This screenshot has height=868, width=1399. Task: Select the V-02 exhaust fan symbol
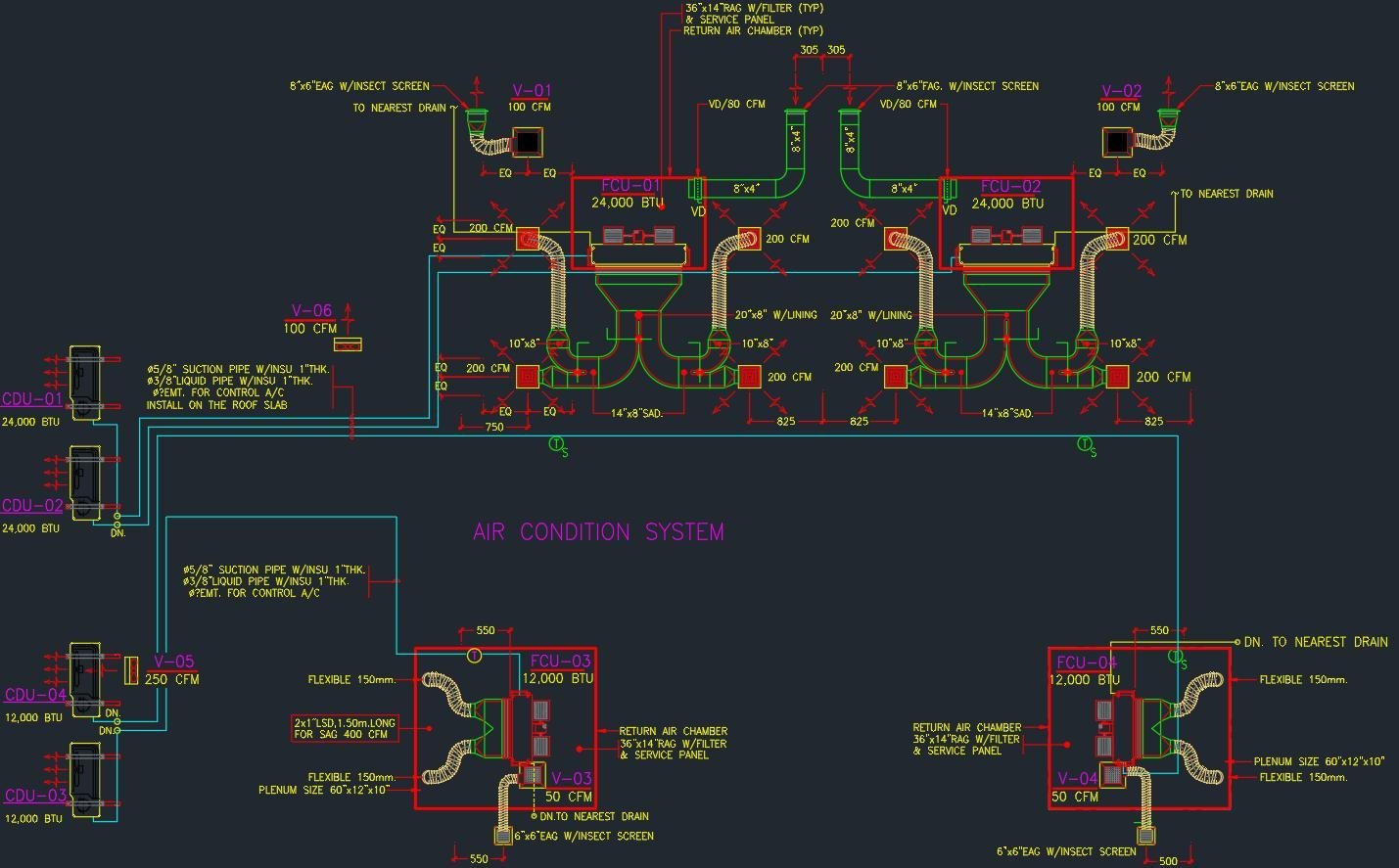[1117, 143]
